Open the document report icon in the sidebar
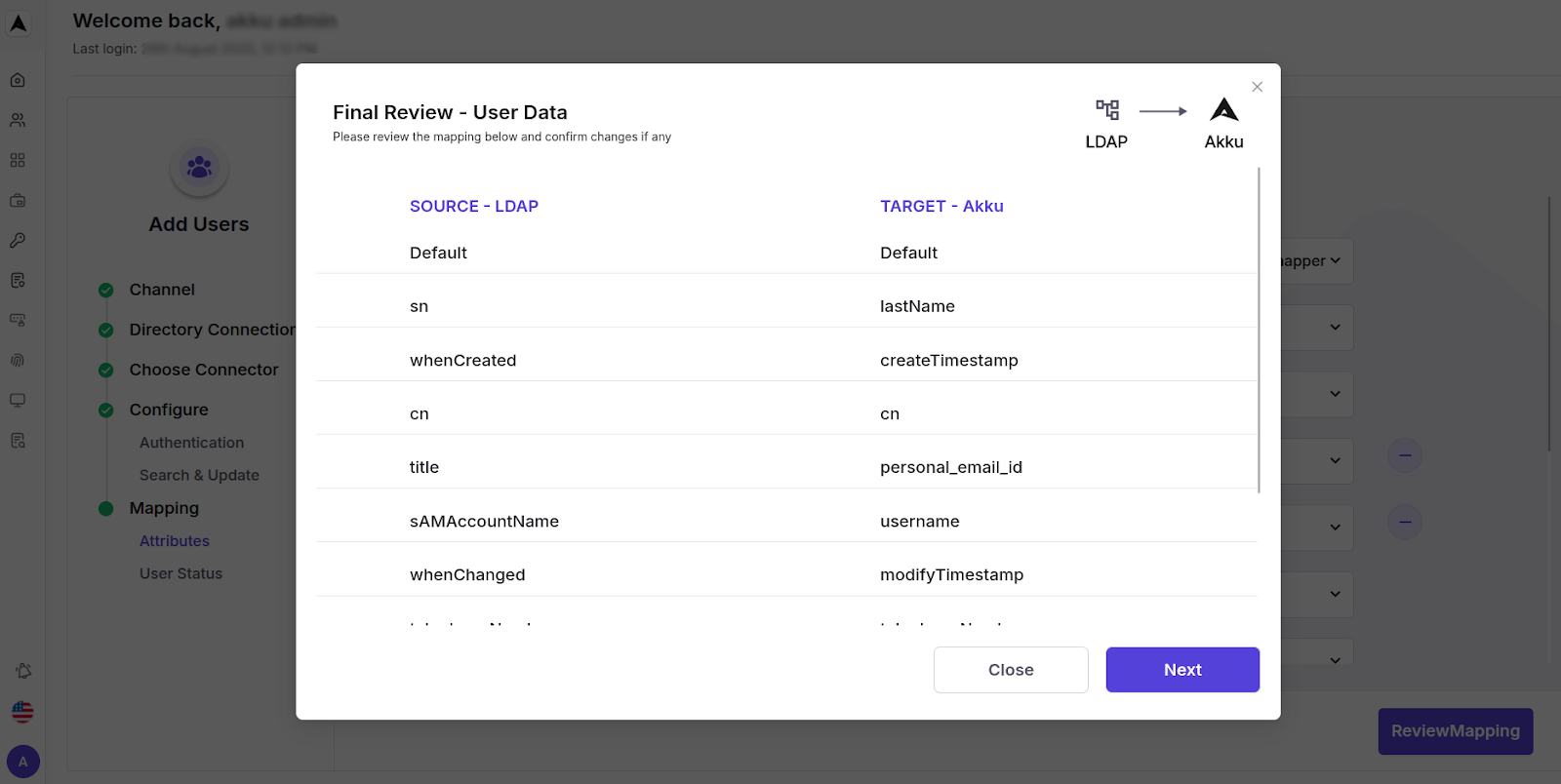1561x784 pixels. point(18,280)
